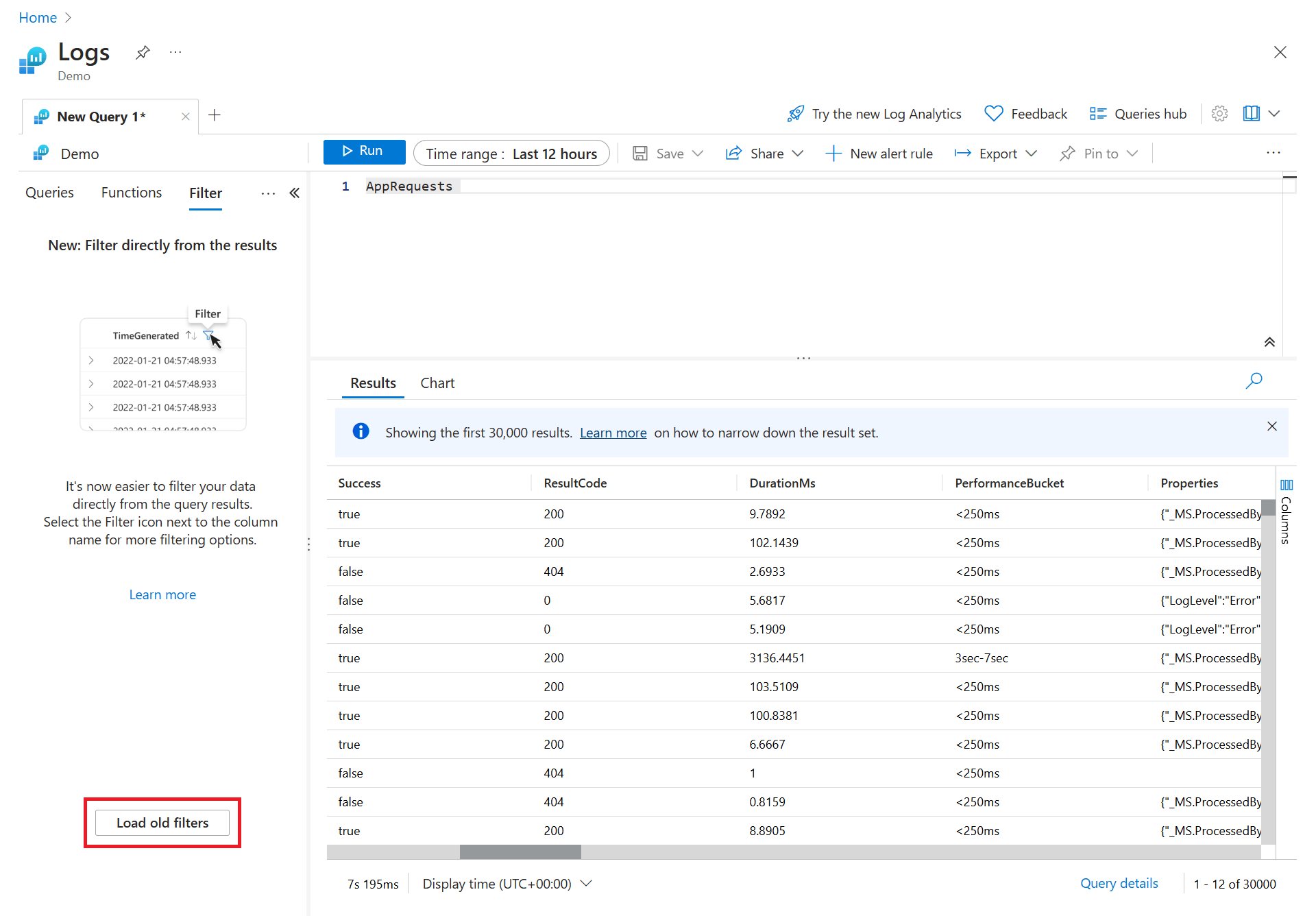Run the AppRequests query
Viewport: 1316px width, 916px height.
pos(364,152)
